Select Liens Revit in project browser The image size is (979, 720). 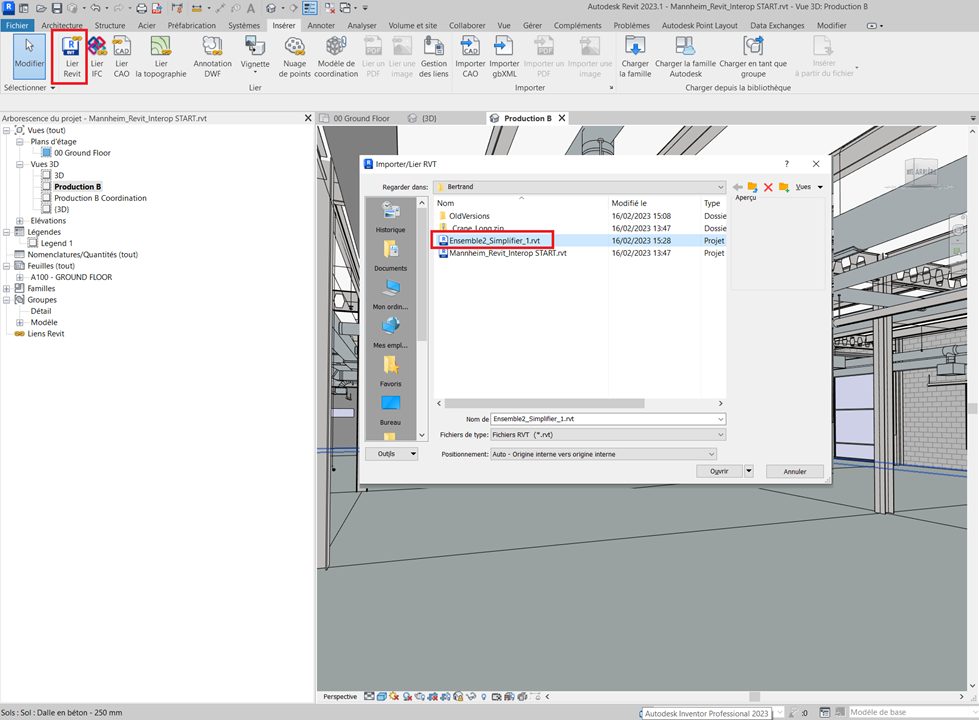[x=46, y=333]
